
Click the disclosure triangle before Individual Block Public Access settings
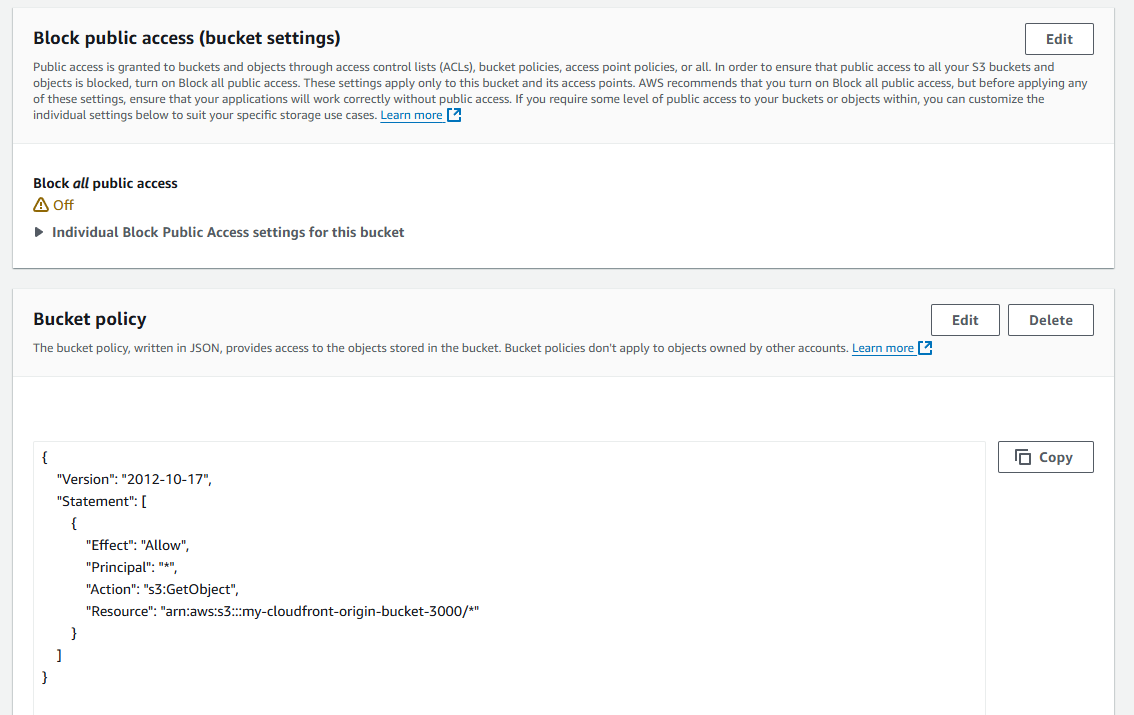tap(38, 232)
